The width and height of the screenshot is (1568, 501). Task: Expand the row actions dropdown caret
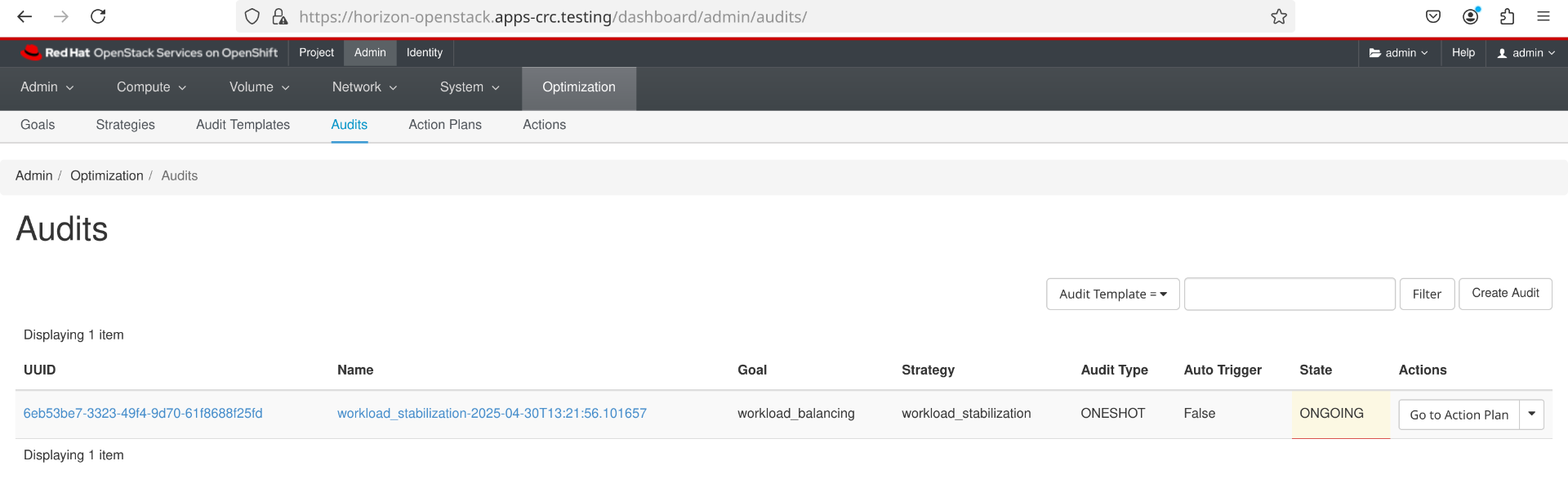coord(1531,414)
